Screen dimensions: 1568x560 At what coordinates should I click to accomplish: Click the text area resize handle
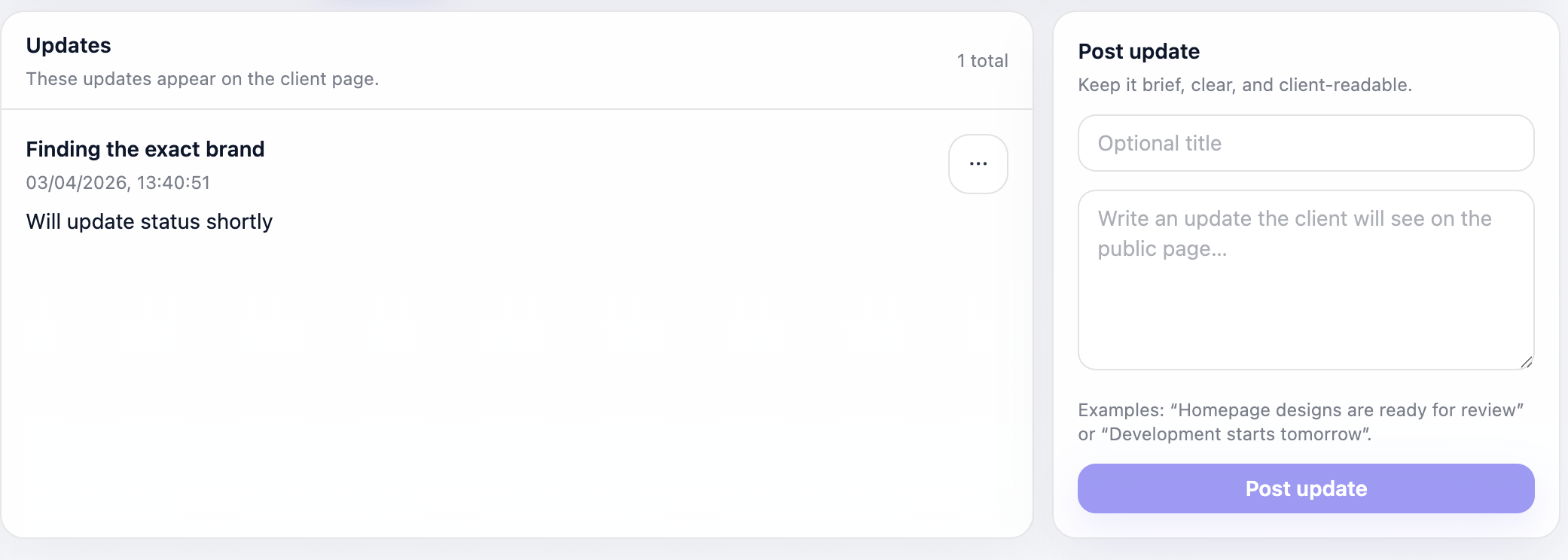click(x=1526, y=362)
